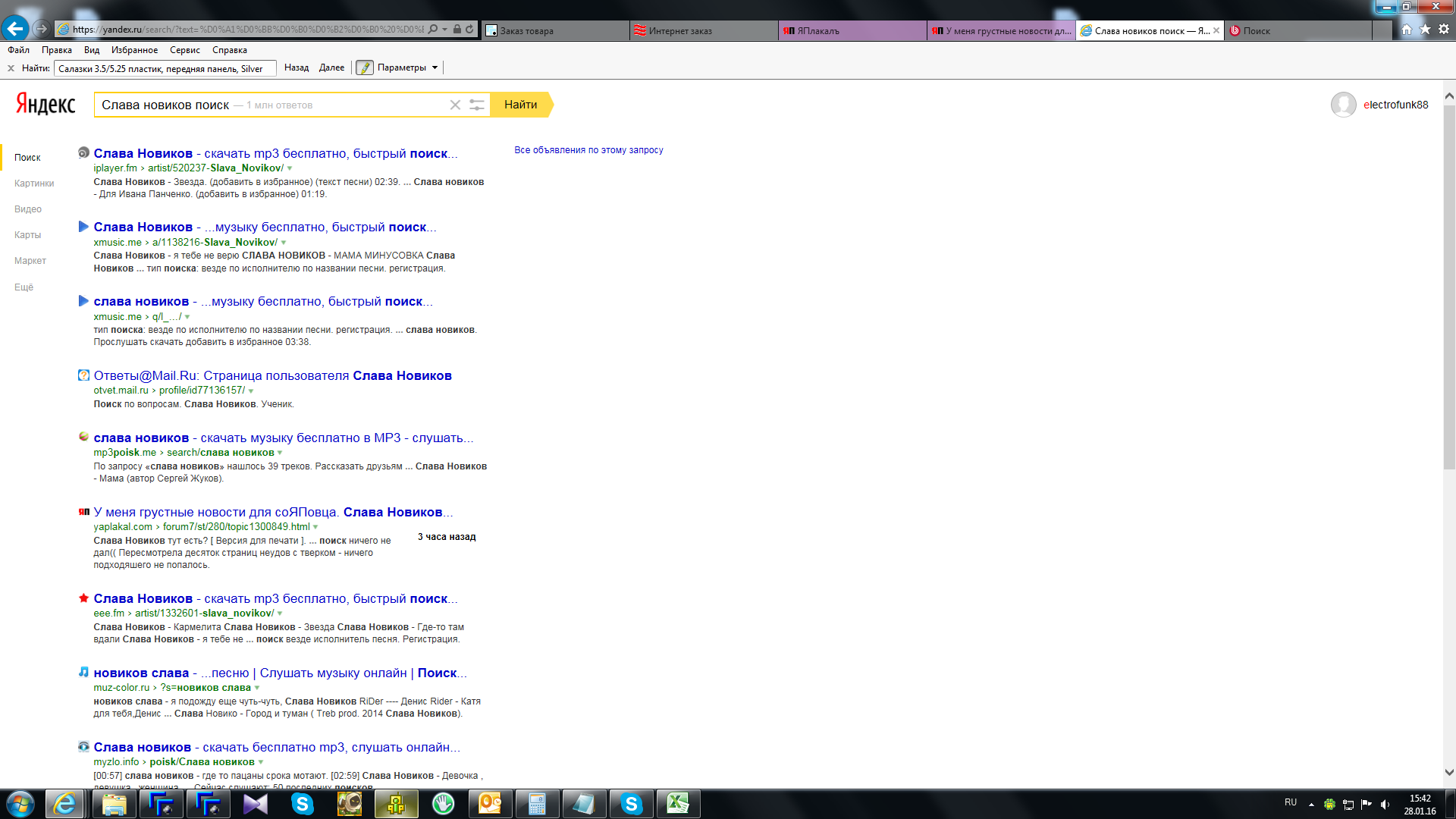This screenshot has height=819, width=1456.
Task: Open Notepad from the taskbar
Action: (584, 804)
